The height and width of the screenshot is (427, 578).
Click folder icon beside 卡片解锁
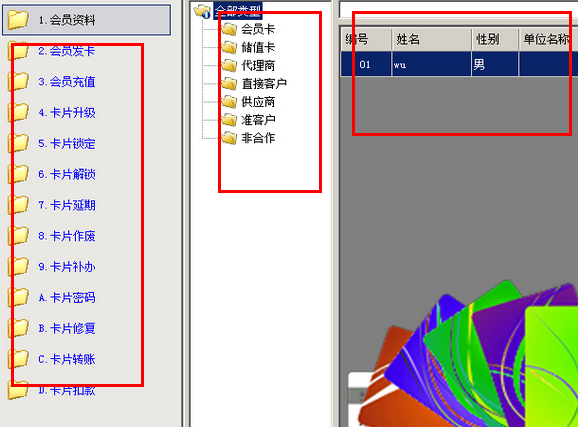[x=18, y=174]
